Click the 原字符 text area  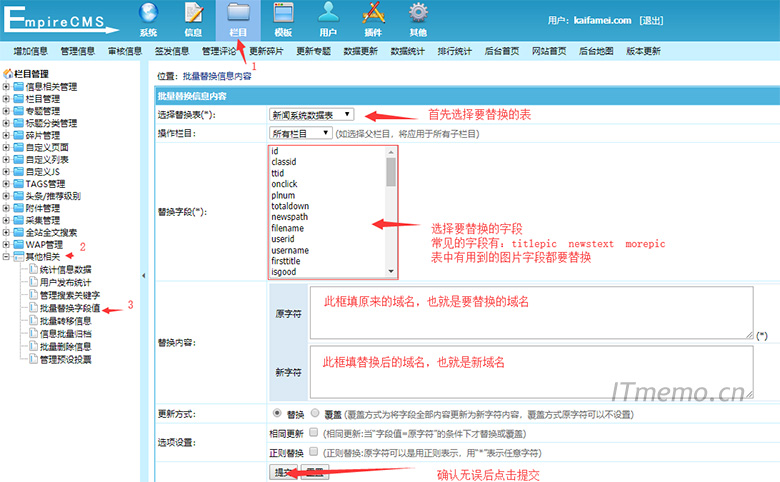tap(531, 313)
